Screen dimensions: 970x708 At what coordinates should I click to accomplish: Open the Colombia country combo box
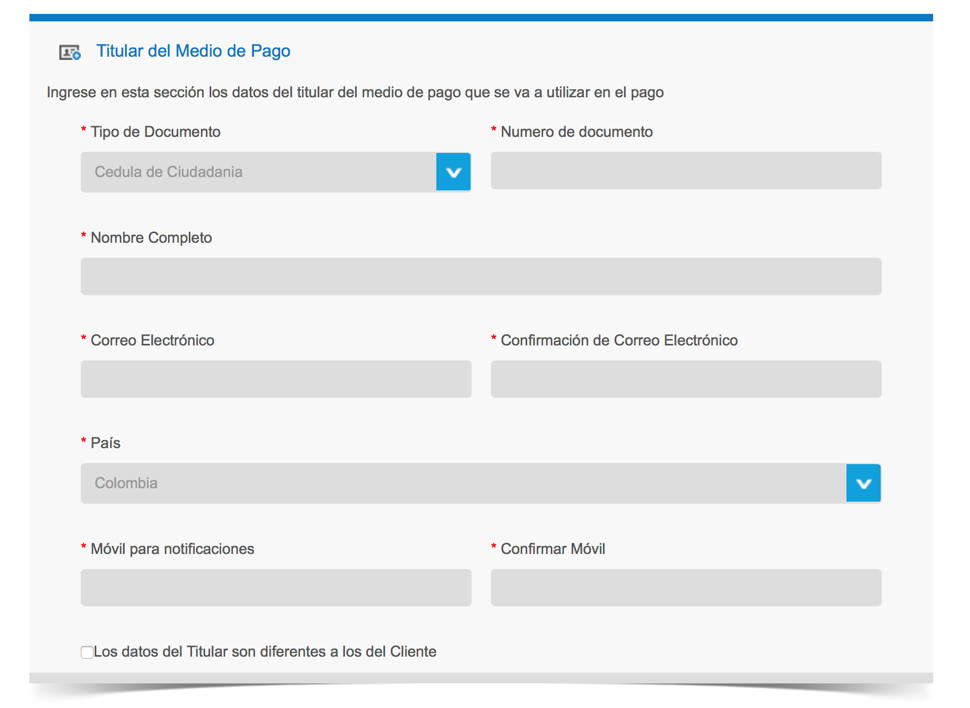pos(481,483)
